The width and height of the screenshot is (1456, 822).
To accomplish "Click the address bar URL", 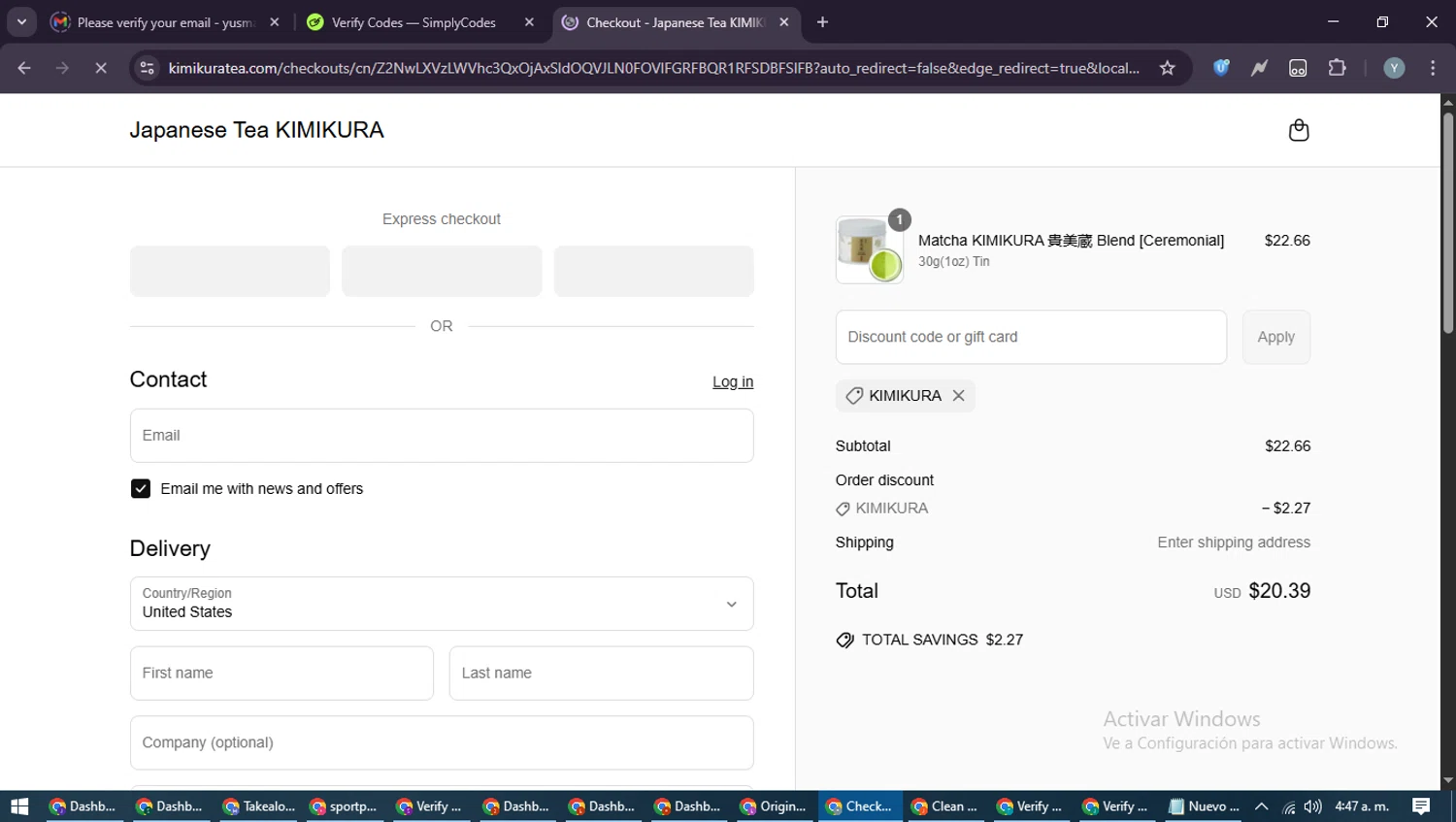I will coord(653,68).
